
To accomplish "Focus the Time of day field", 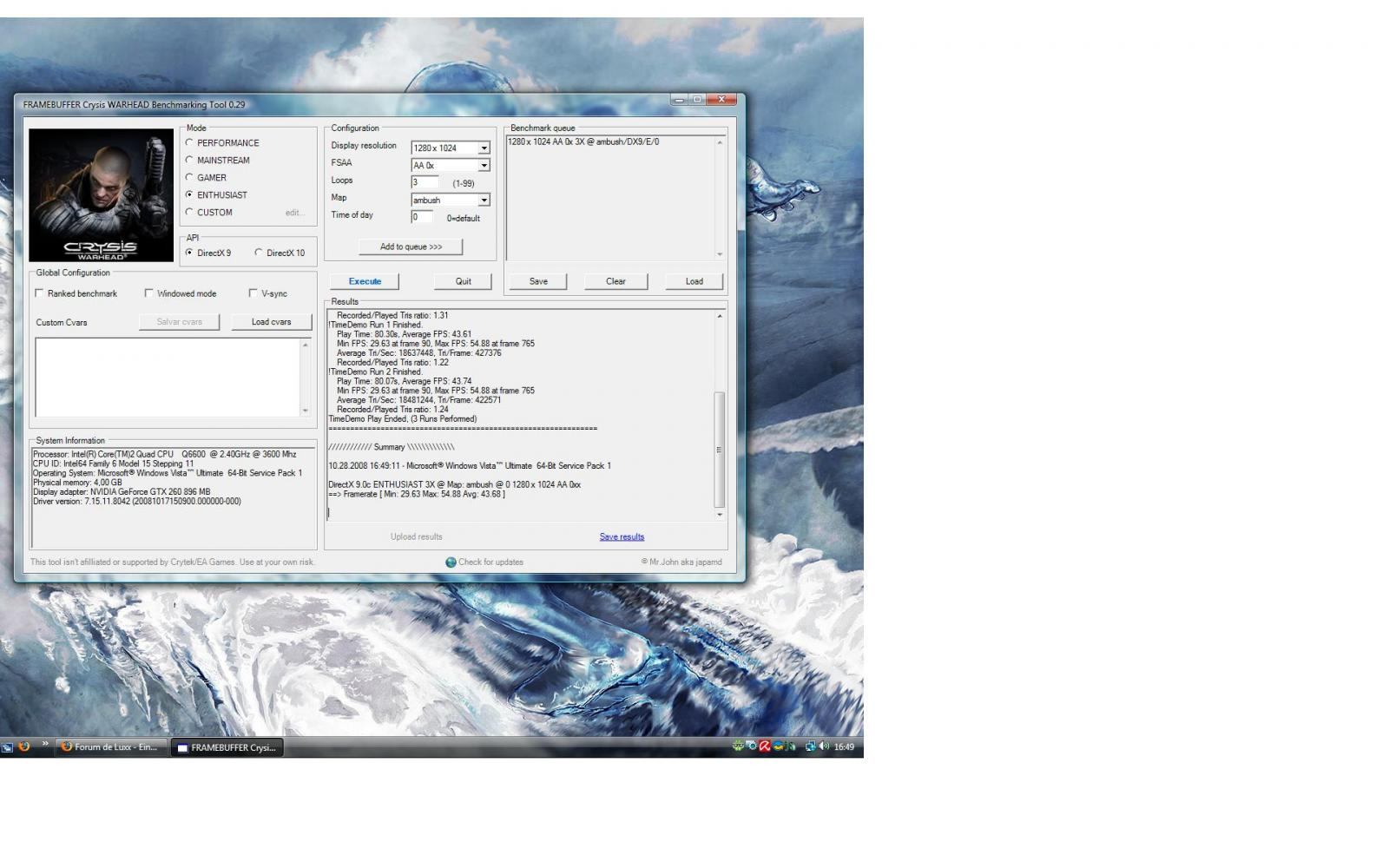I will (x=422, y=217).
